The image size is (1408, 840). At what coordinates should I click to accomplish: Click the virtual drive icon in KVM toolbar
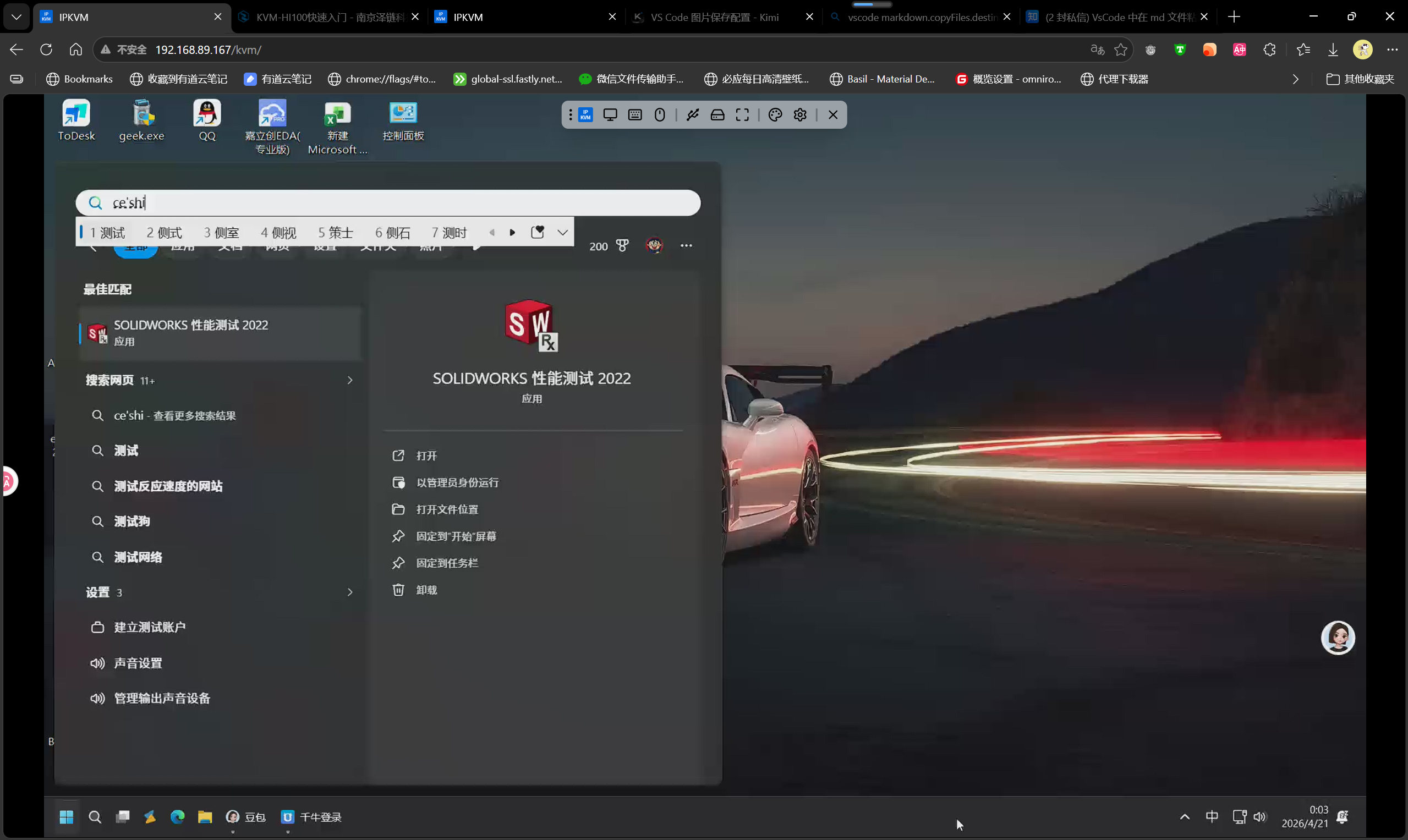[717, 115]
